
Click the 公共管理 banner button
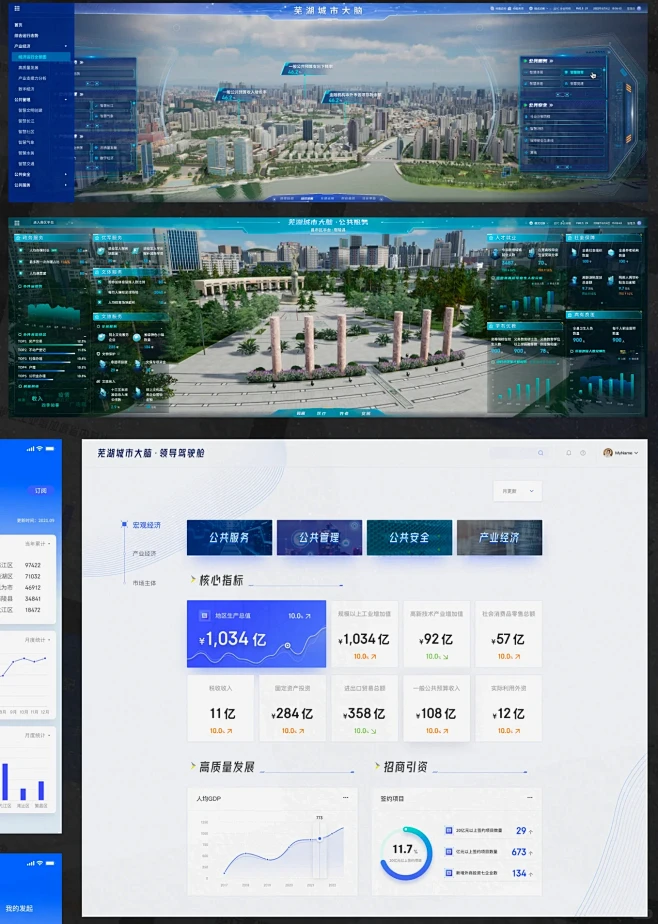tap(318, 537)
